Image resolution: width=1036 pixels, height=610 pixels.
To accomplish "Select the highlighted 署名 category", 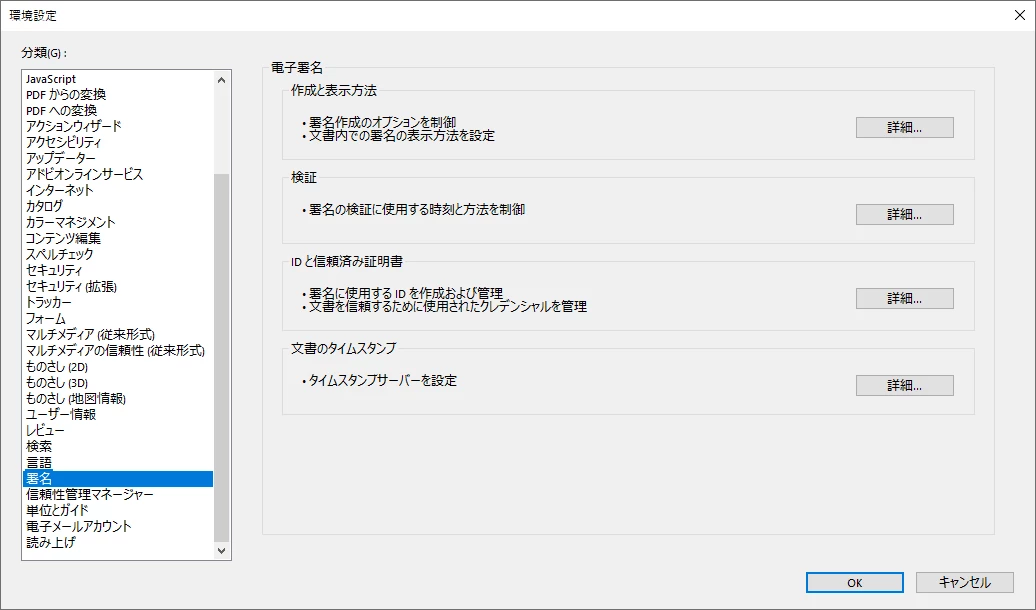I will tap(118, 478).
